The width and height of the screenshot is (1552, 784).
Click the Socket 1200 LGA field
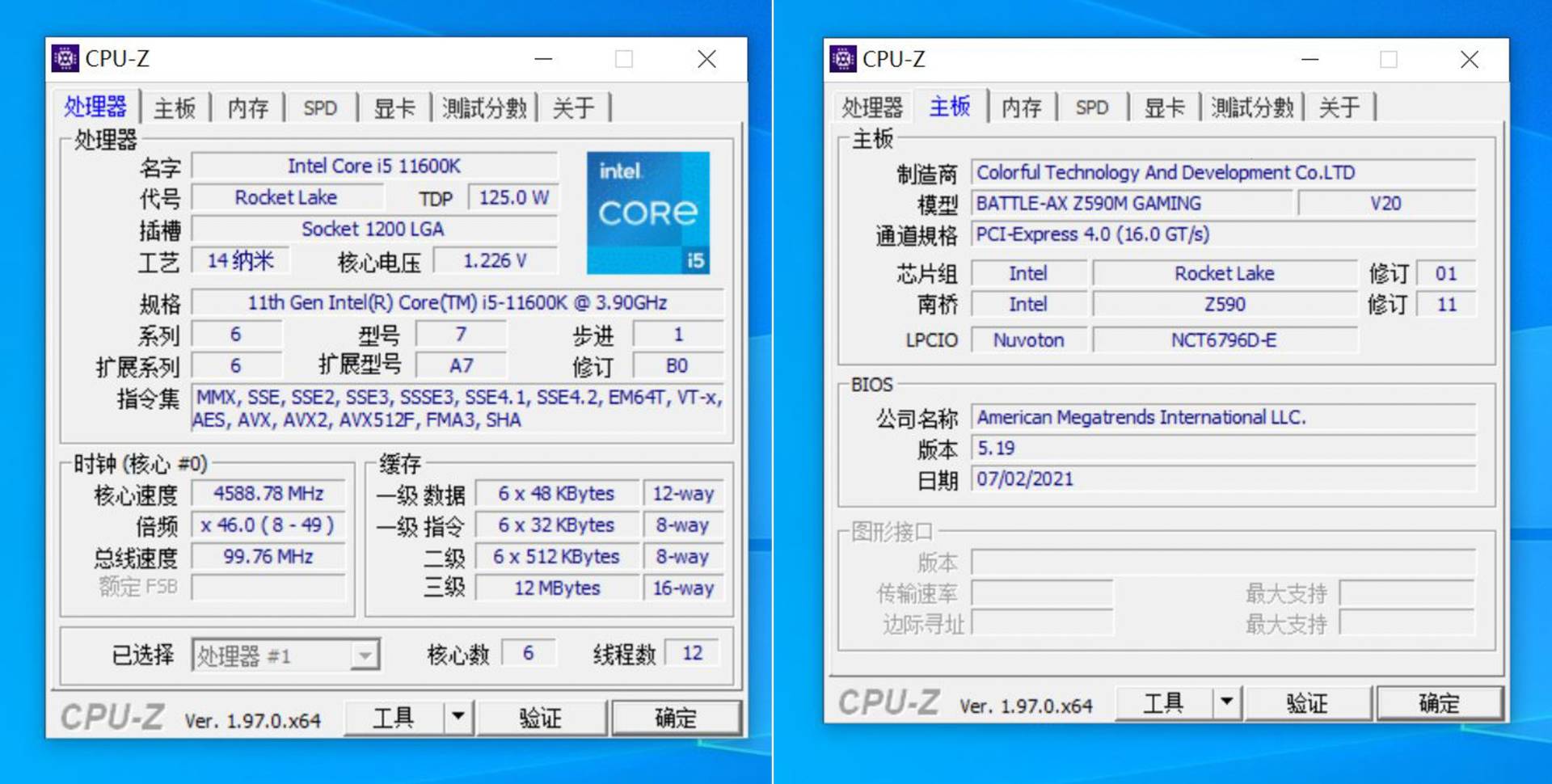pos(374,229)
